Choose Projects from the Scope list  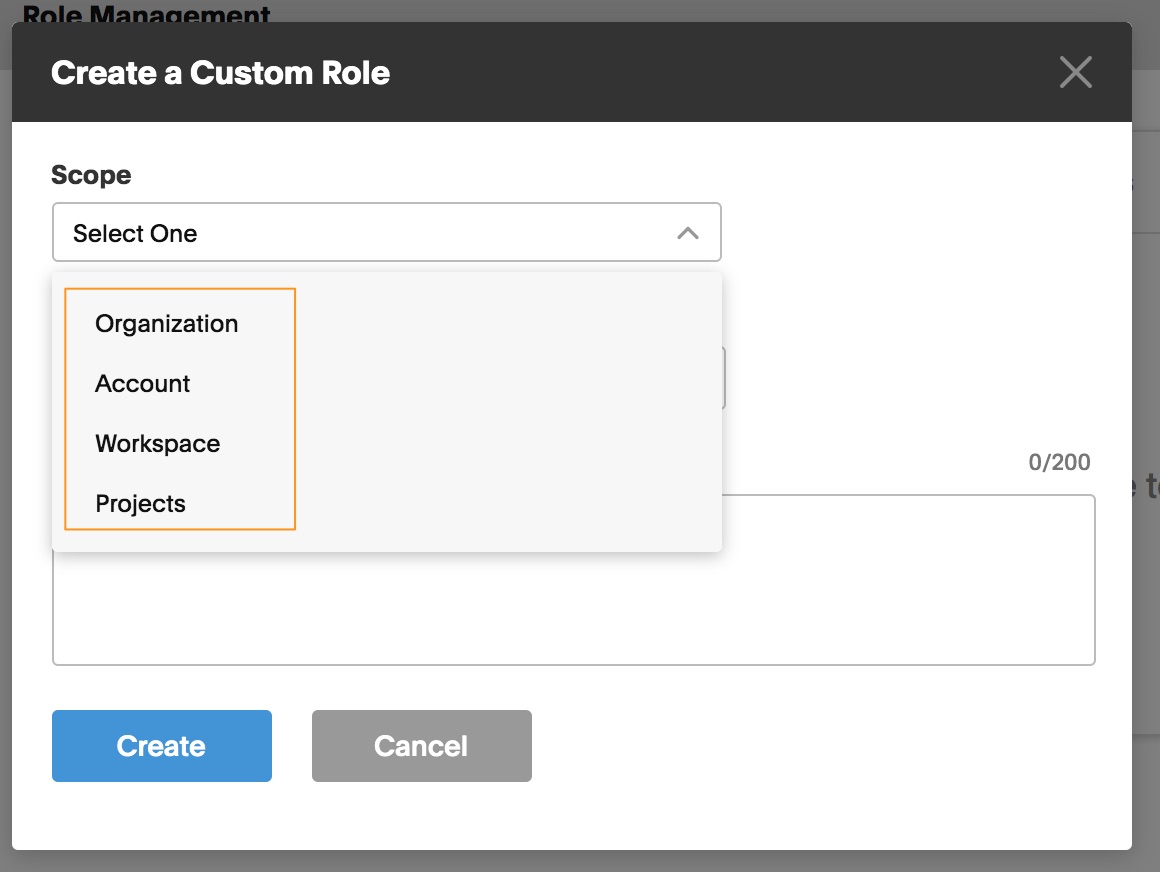click(141, 504)
